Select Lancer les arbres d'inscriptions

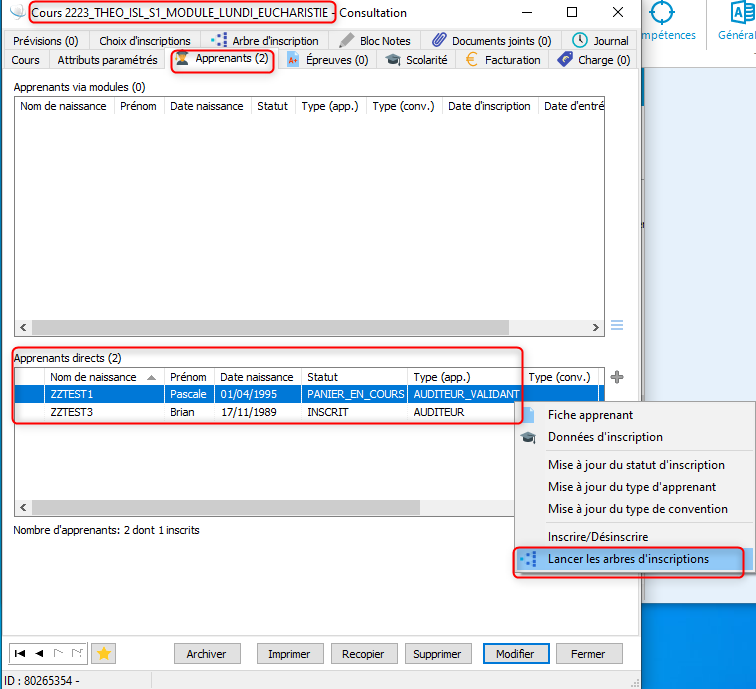628,559
